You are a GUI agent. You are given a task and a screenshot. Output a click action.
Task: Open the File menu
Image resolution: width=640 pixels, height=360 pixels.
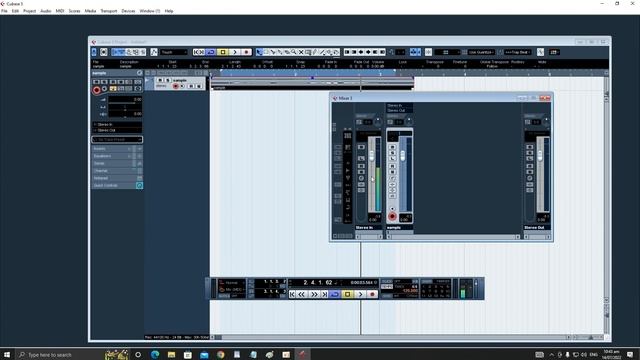click(x=4, y=11)
